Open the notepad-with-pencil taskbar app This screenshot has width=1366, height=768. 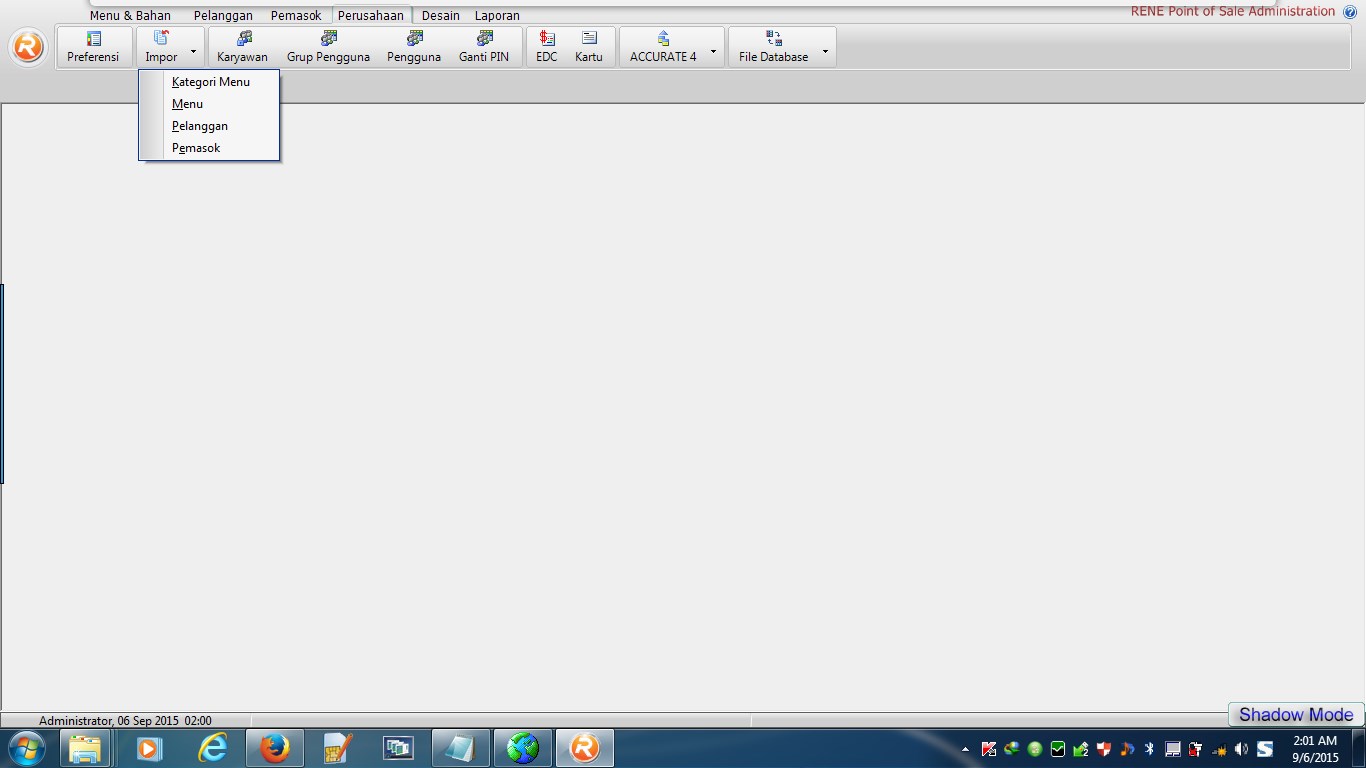(337, 748)
